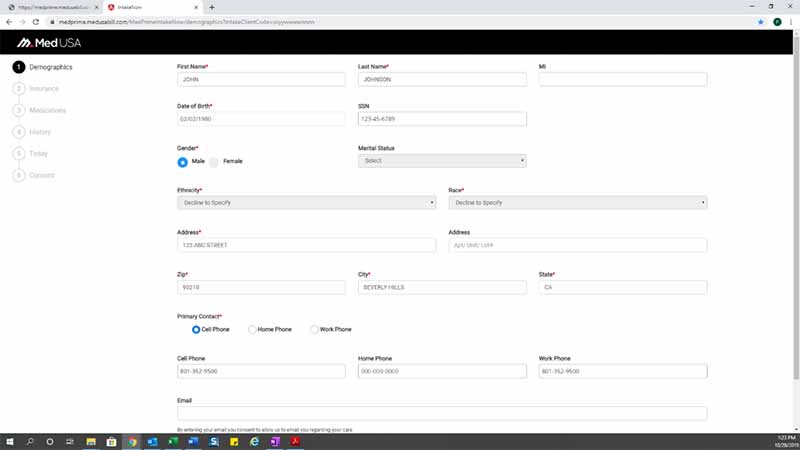
Task: Expand the Ethnicity dropdown
Action: click(306, 203)
